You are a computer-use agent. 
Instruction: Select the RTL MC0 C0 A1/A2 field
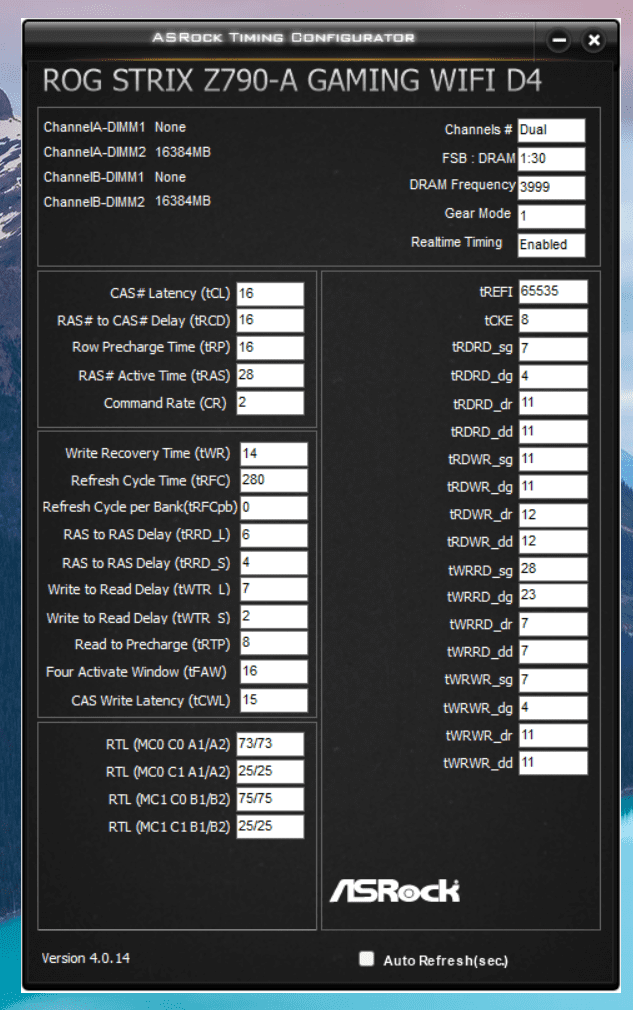pos(270,743)
